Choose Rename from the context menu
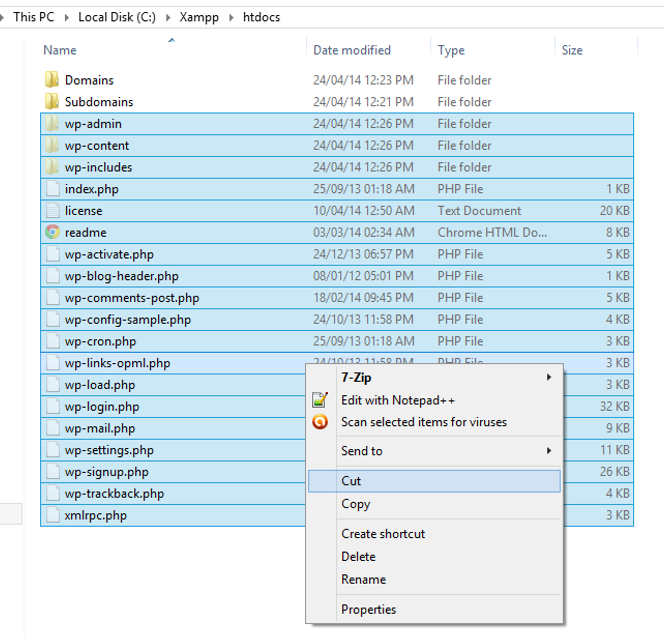The width and height of the screenshot is (664, 638). coord(434,579)
